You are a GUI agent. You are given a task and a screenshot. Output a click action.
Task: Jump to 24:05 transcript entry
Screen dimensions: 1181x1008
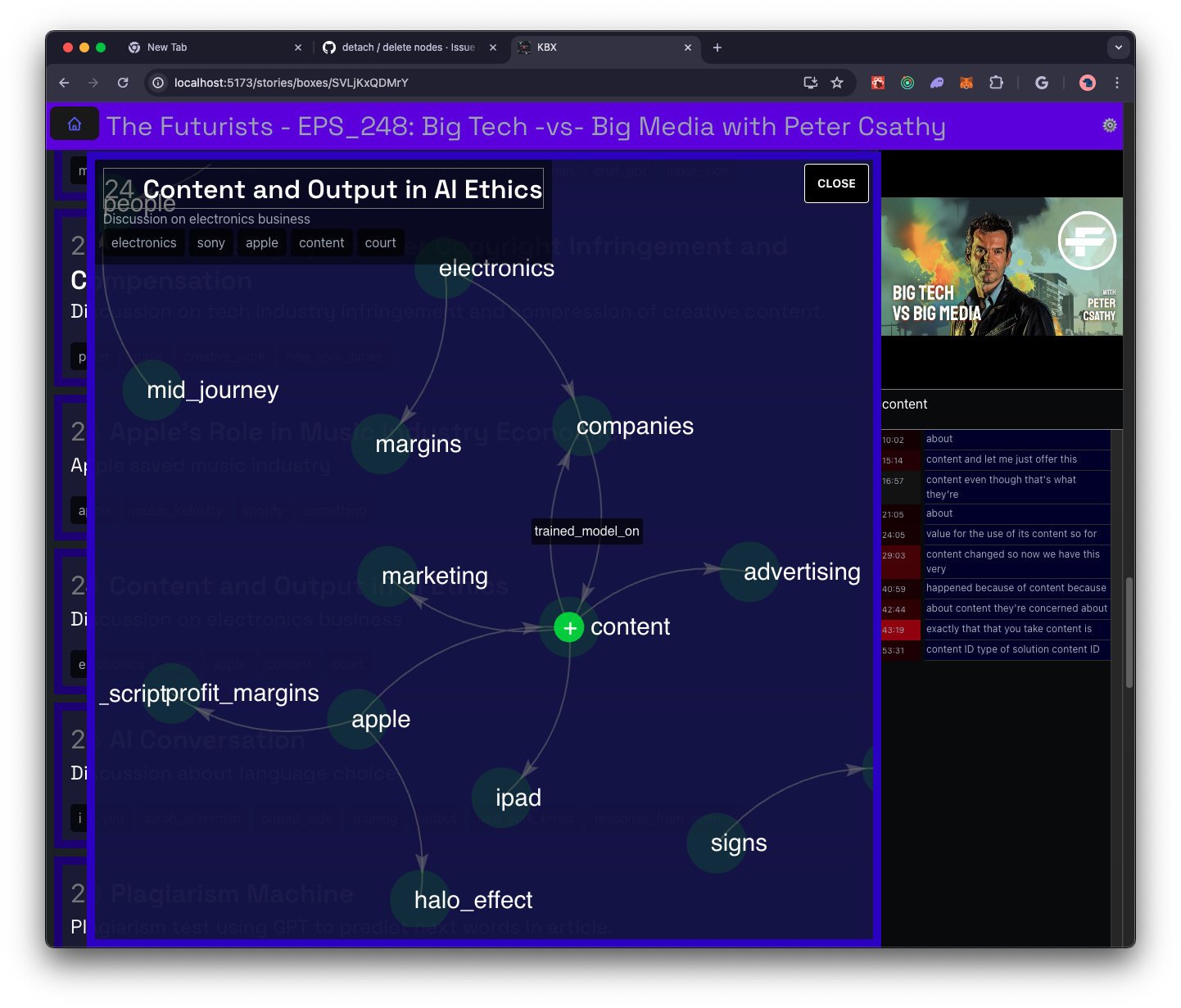[x=996, y=535]
